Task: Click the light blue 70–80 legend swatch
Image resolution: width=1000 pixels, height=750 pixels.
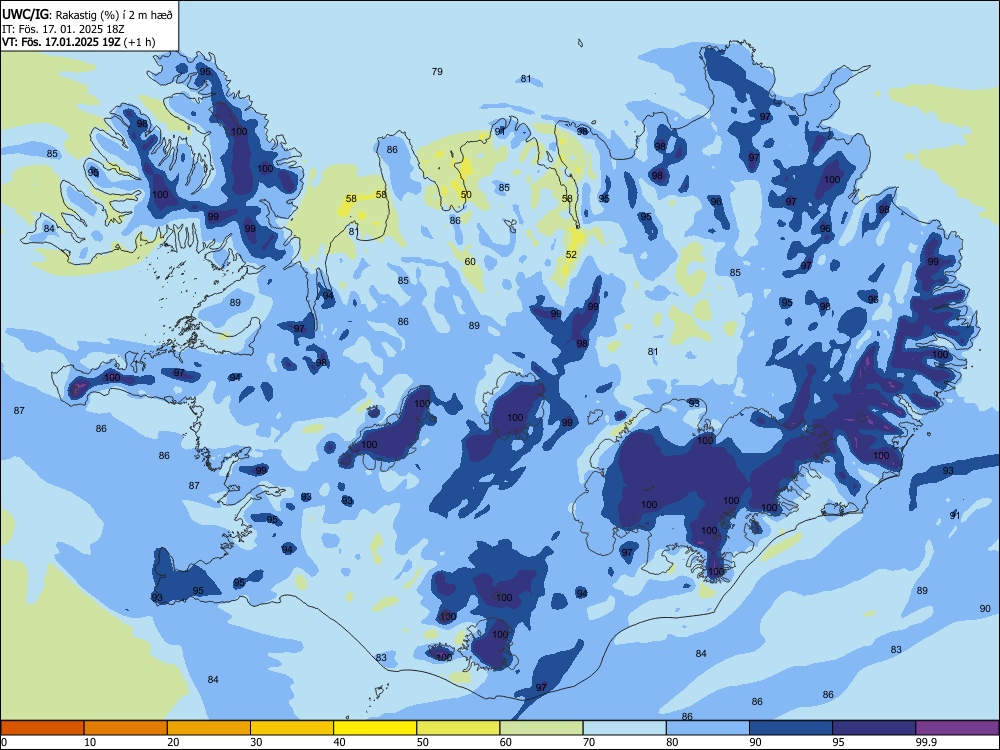Action: tap(624, 728)
